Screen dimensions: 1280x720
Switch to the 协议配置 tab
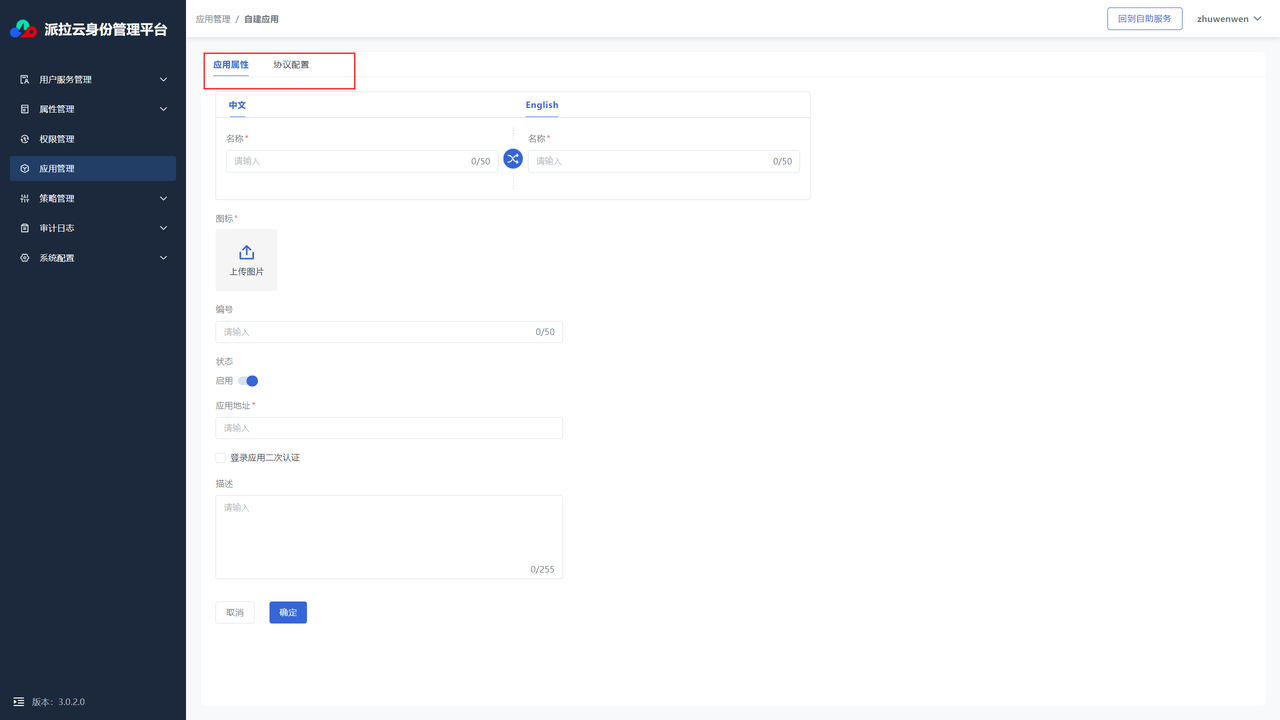click(x=291, y=65)
